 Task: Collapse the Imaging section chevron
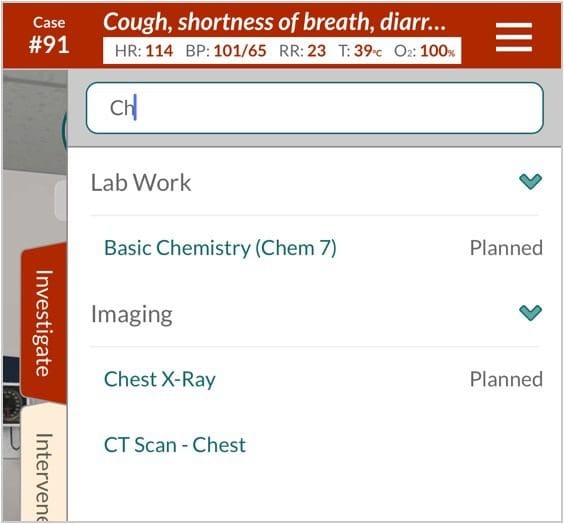(530, 313)
